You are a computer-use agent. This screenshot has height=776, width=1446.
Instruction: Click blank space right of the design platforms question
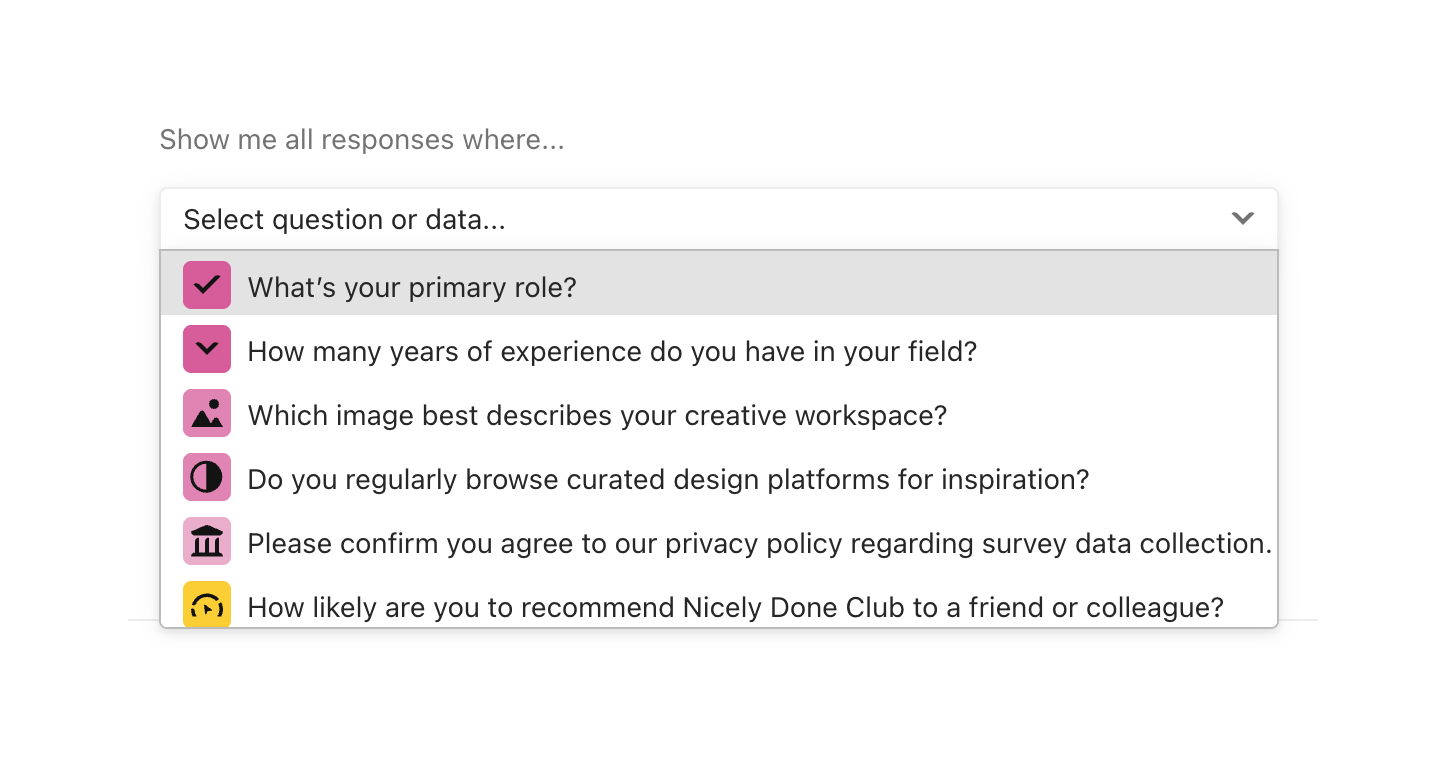point(1180,478)
